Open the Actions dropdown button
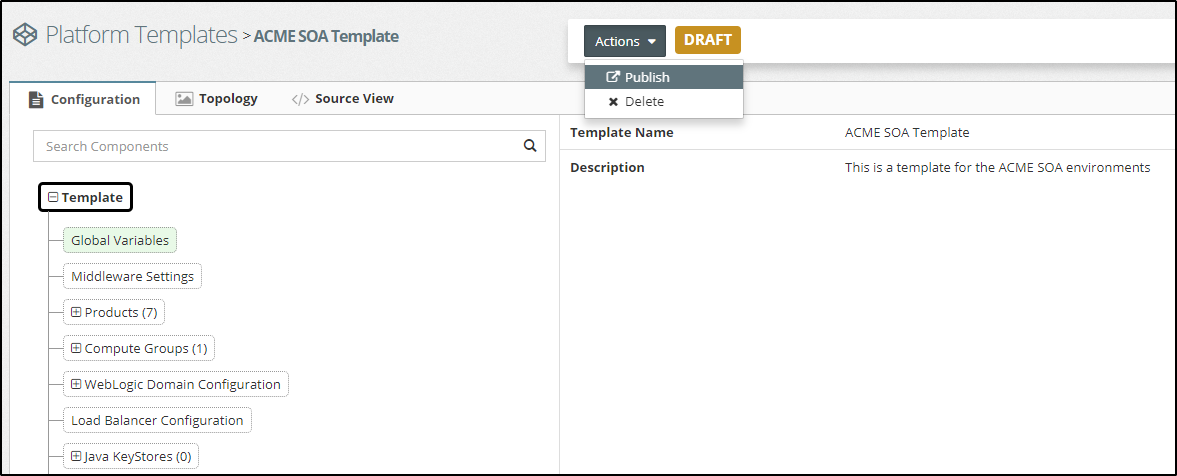 pos(625,41)
